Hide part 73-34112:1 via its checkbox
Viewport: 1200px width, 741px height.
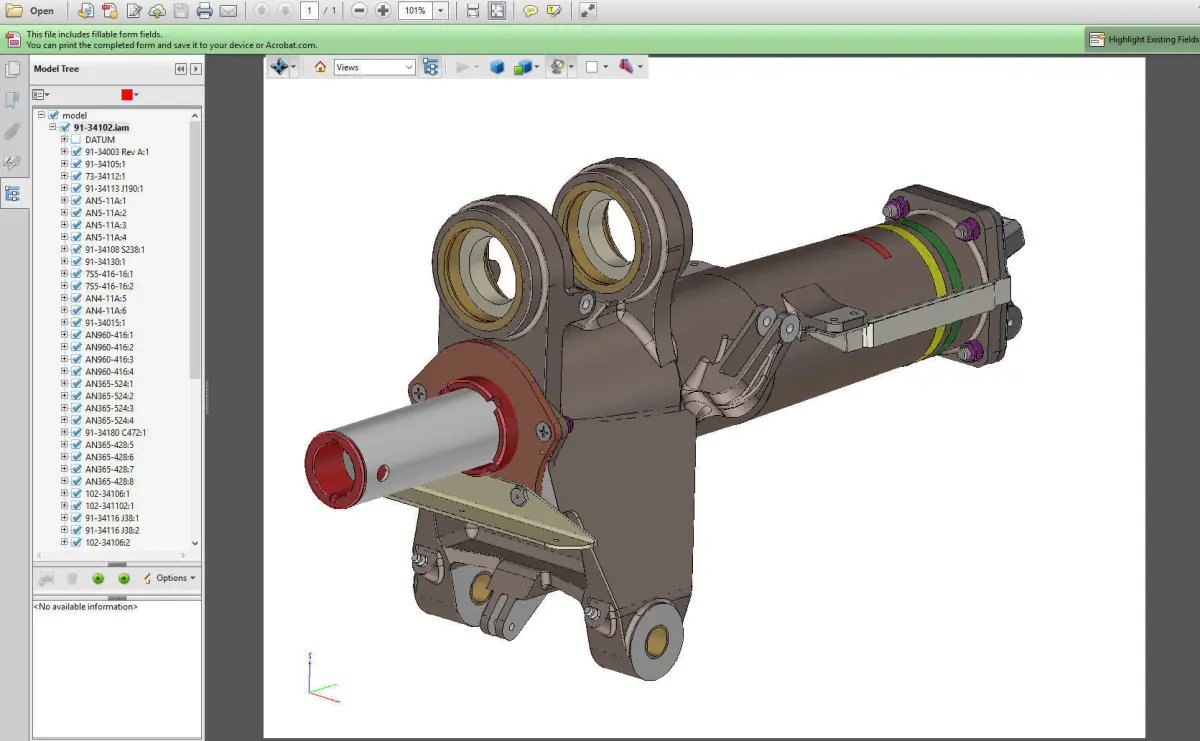pyautogui.click(x=76, y=176)
